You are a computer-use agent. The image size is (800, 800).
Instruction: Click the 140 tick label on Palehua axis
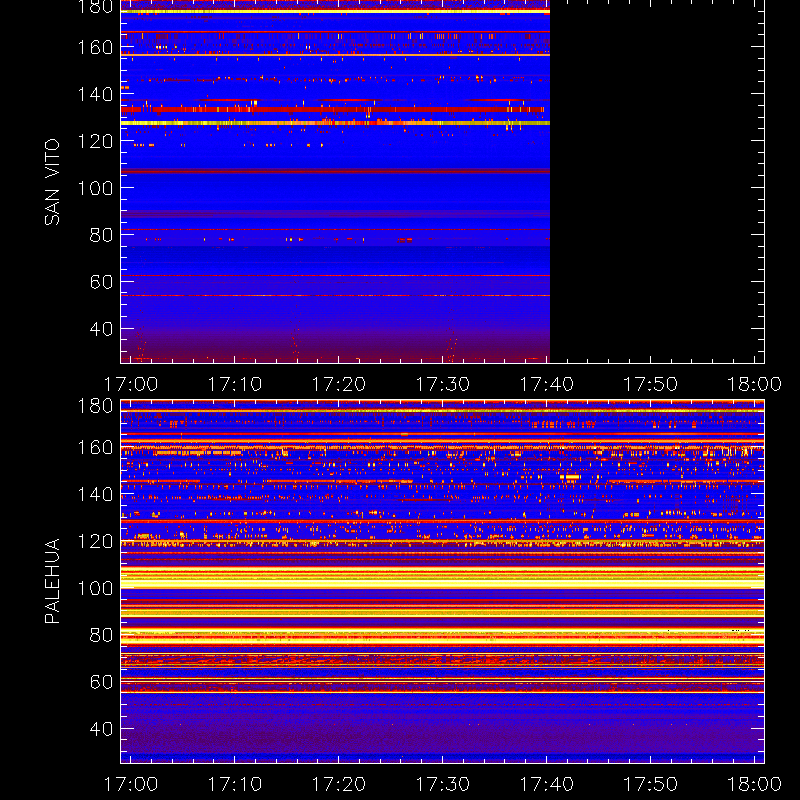pyautogui.click(x=95, y=494)
